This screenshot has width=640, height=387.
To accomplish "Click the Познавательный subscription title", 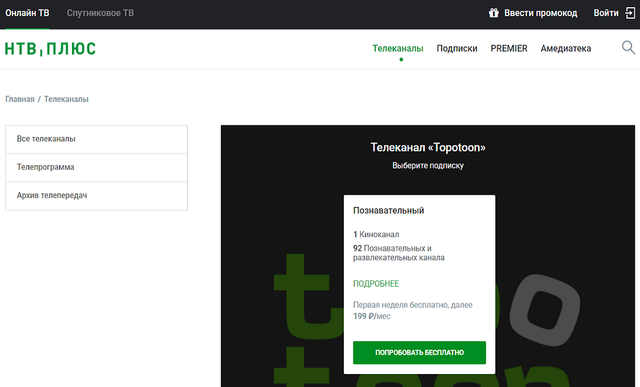I will (389, 211).
